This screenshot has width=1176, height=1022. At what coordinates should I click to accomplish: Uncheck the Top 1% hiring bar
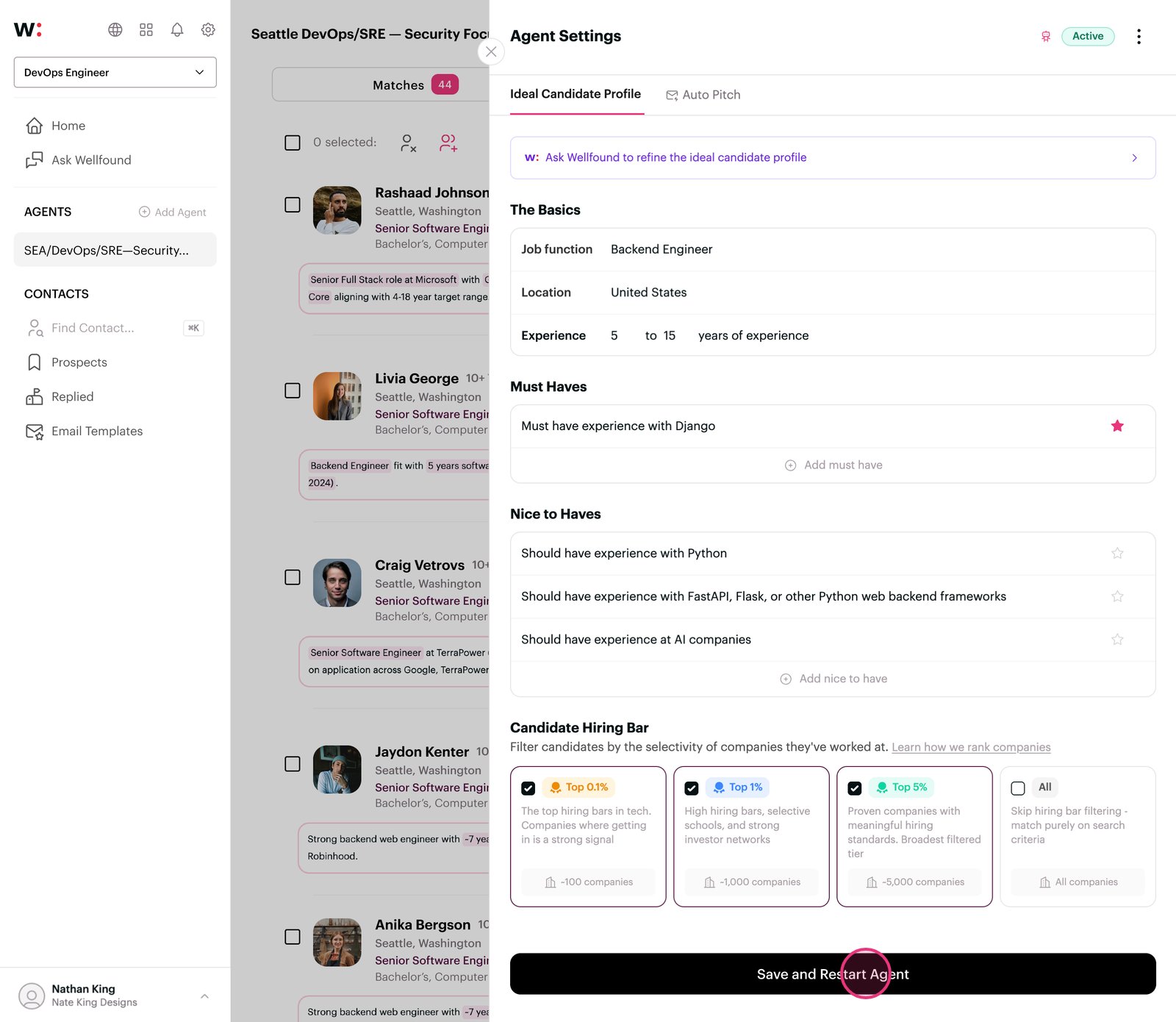(691, 788)
